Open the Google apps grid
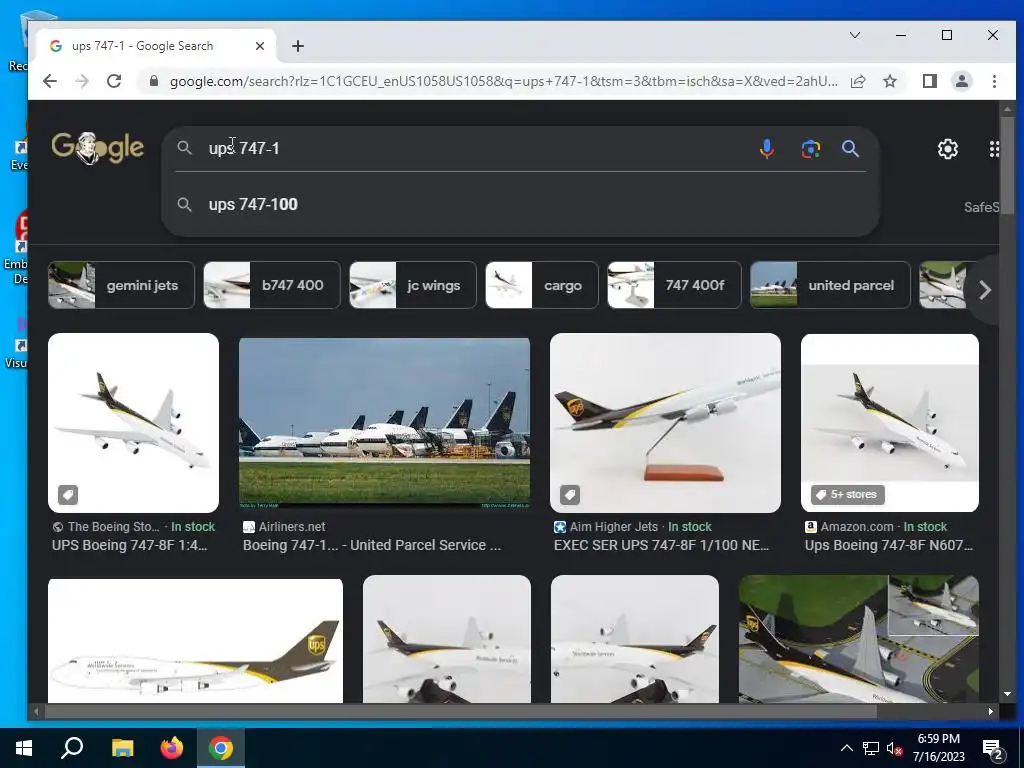1024x768 pixels. [993, 149]
